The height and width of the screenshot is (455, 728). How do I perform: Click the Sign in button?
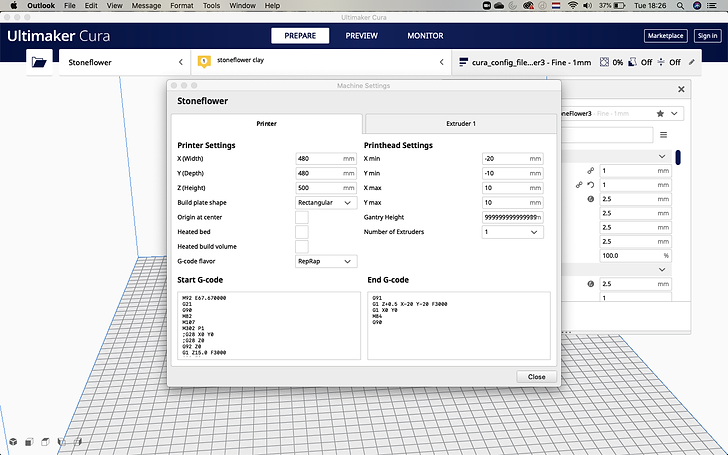pos(707,36)
